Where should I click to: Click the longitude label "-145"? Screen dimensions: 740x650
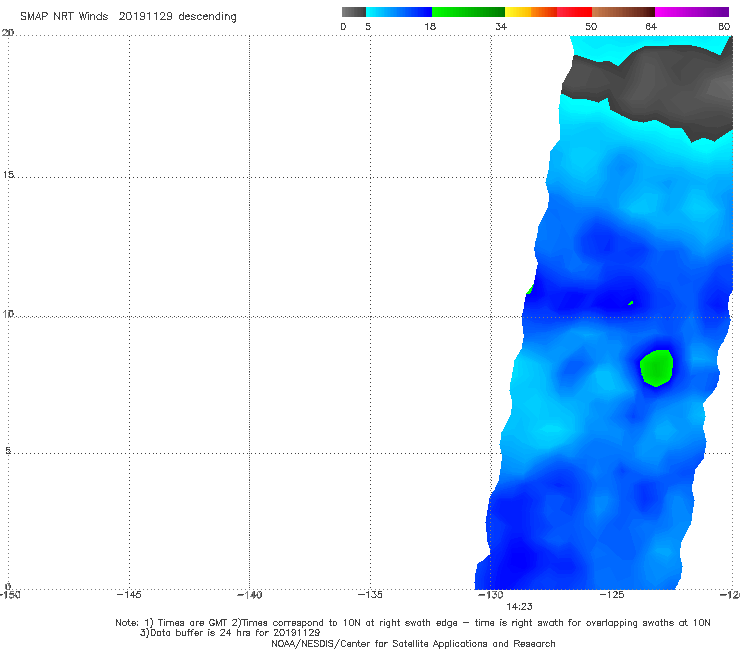[x=129, y=595]
